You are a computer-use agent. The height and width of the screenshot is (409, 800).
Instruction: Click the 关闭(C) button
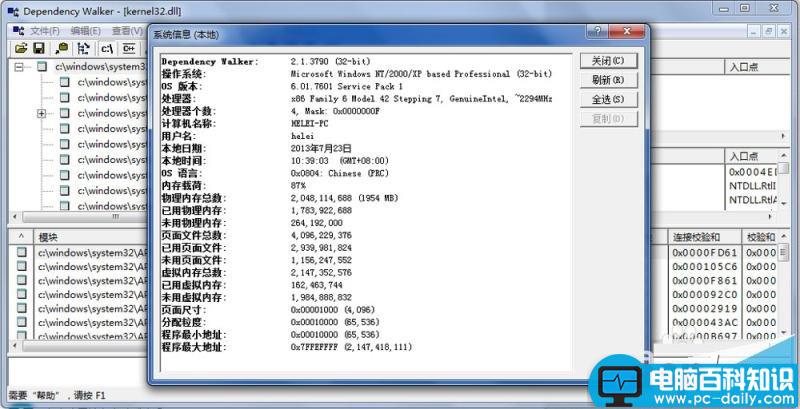pos(607,61)
